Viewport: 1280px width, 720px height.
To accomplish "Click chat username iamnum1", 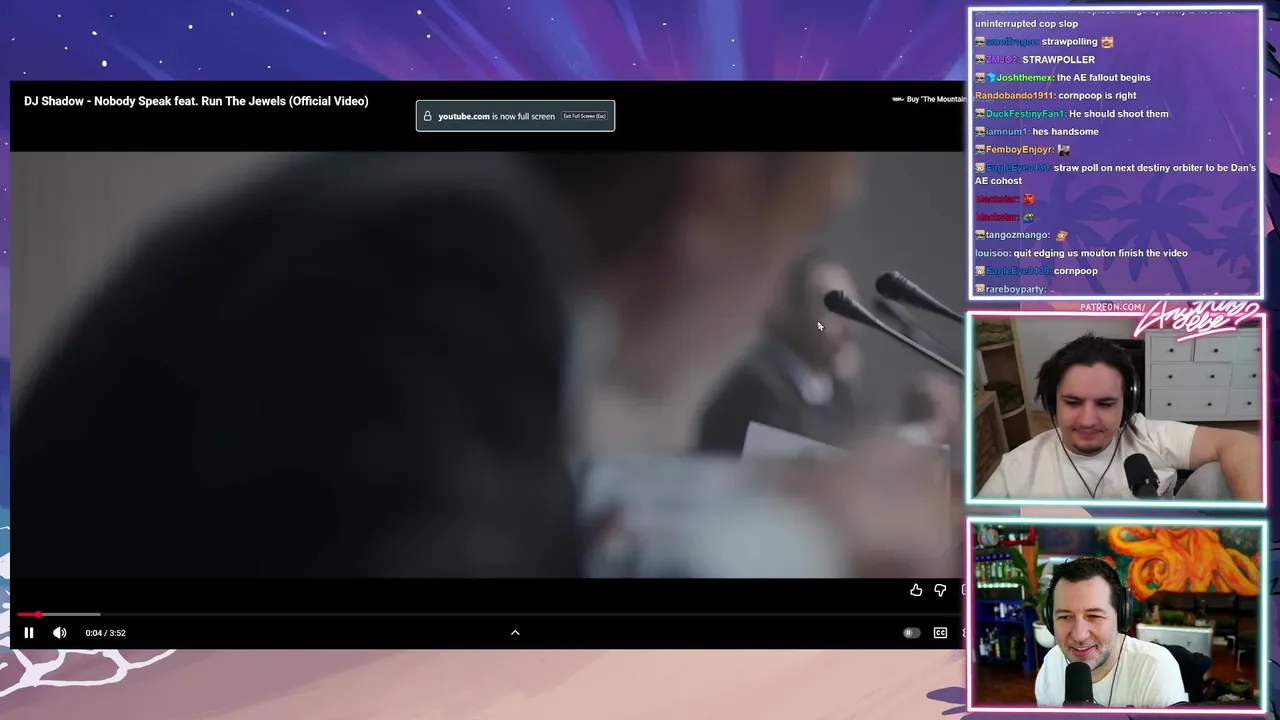I will click(x=1006, y=132).
